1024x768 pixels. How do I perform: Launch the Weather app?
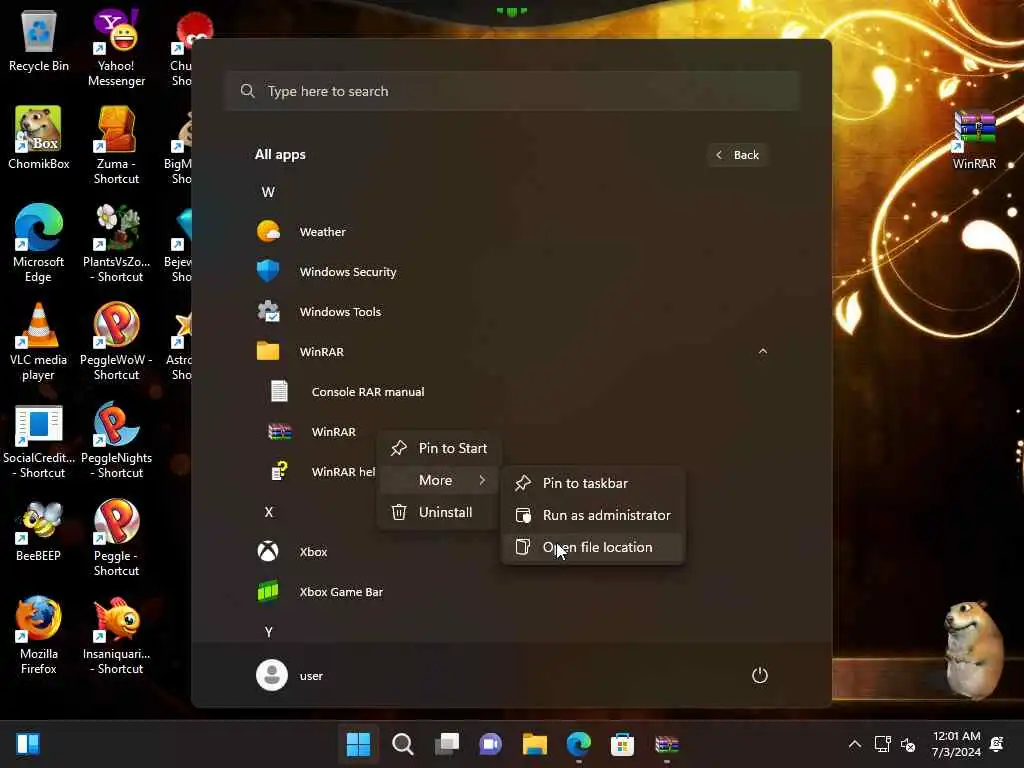[513, 232]
